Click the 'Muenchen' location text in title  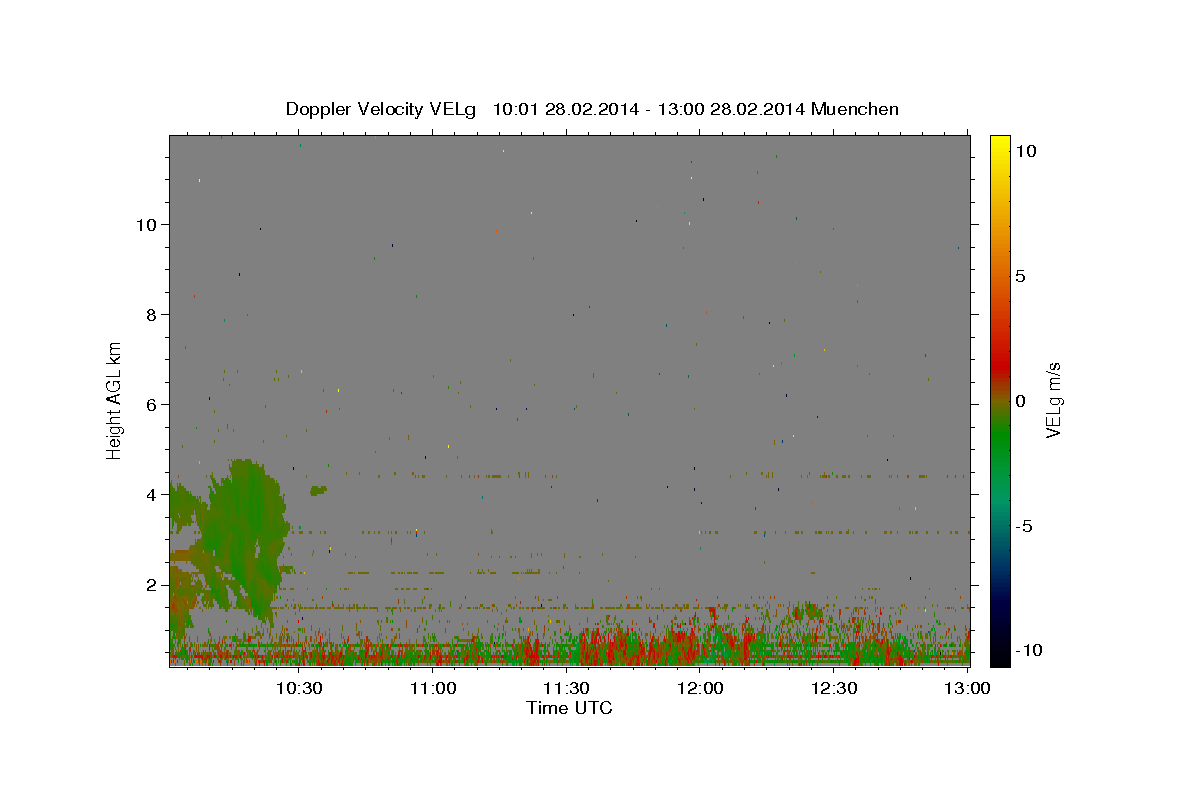[855, 109]
